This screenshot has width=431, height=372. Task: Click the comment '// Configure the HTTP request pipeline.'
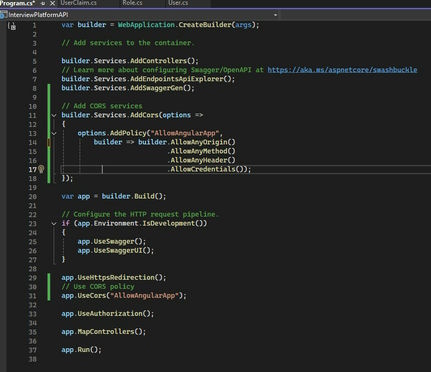pyautogui.click(x=139, y=214)
